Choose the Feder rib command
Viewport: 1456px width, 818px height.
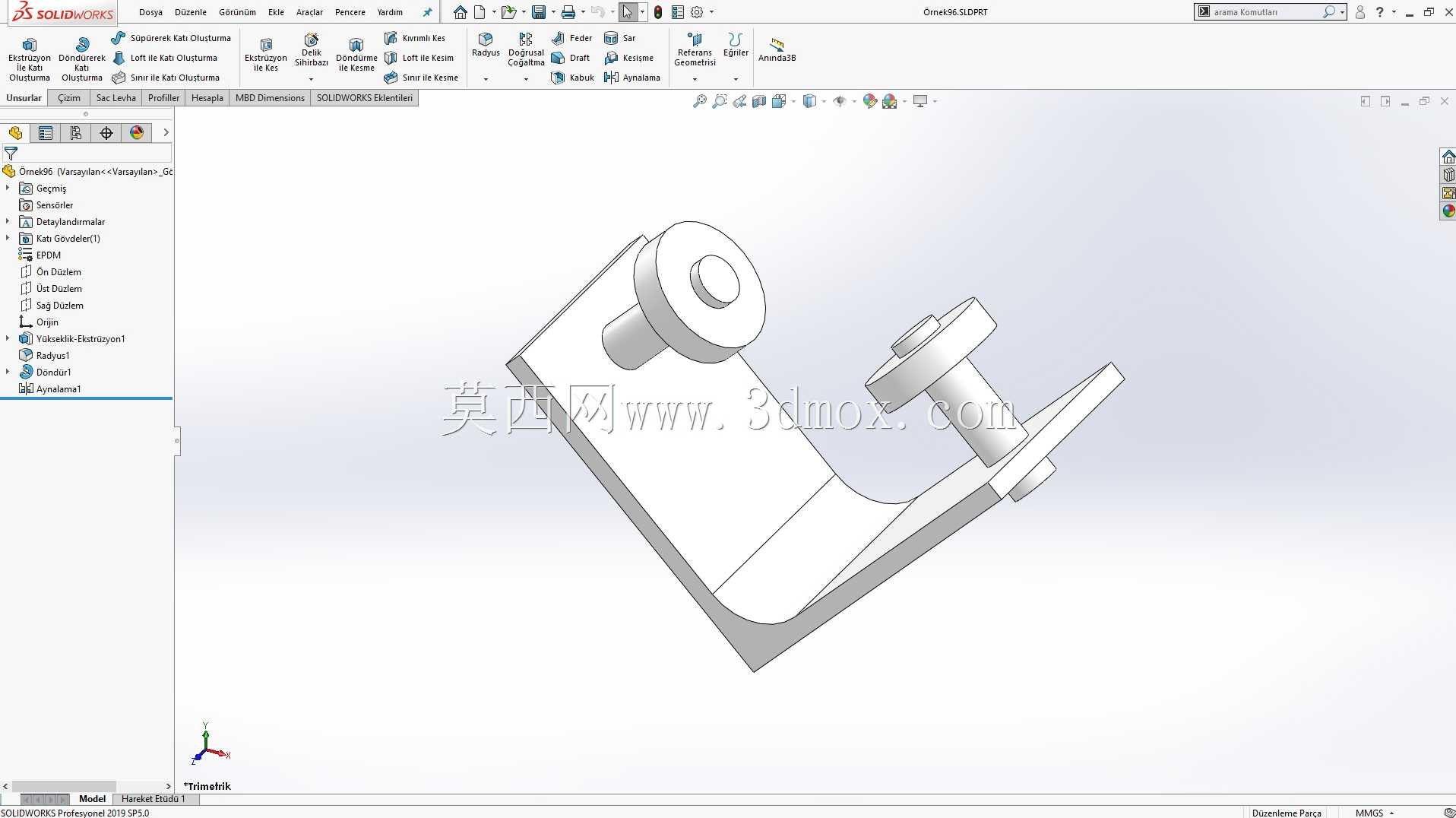[x=572, y=38]
